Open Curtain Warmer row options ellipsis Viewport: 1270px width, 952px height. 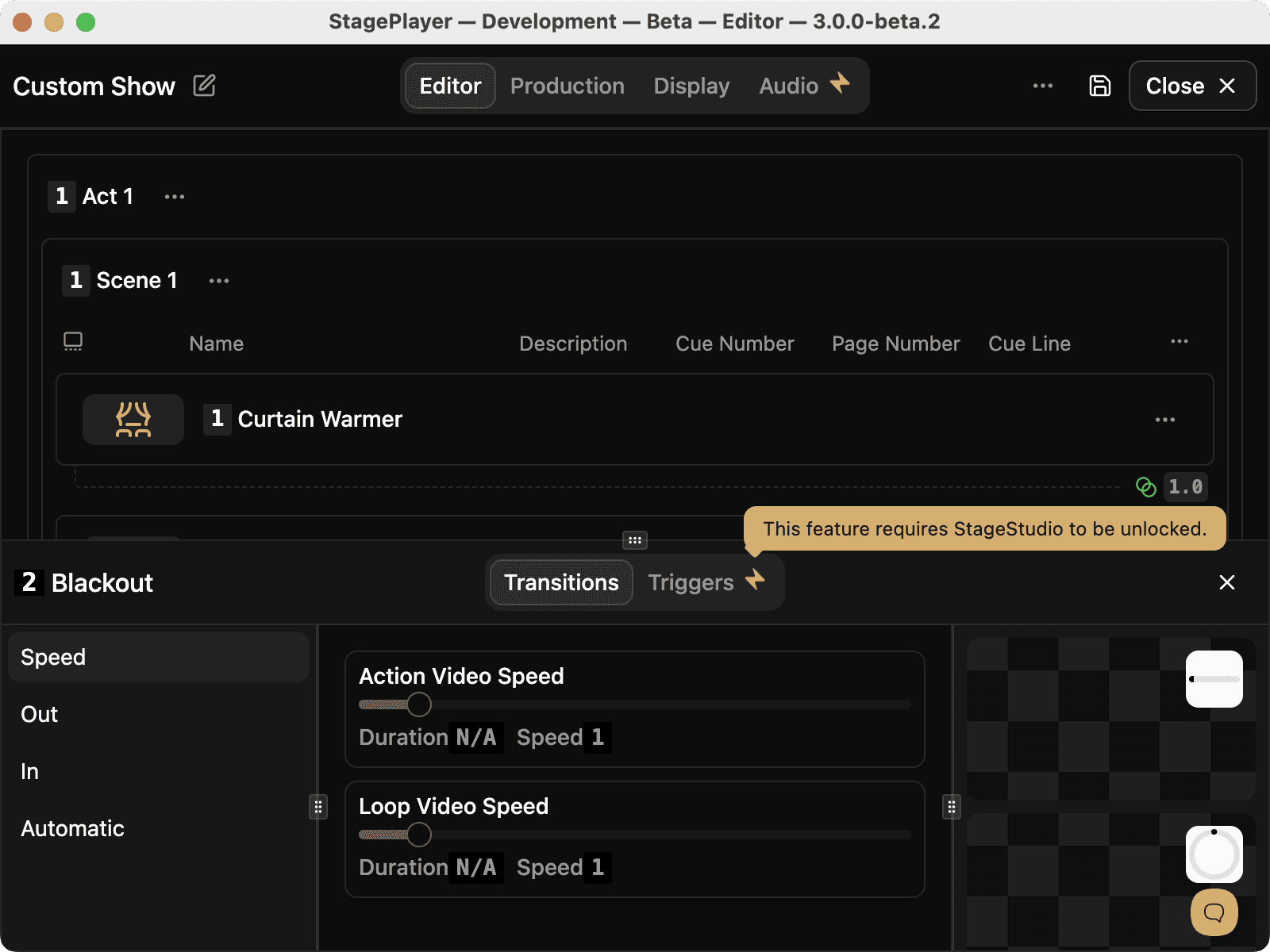1165,420
